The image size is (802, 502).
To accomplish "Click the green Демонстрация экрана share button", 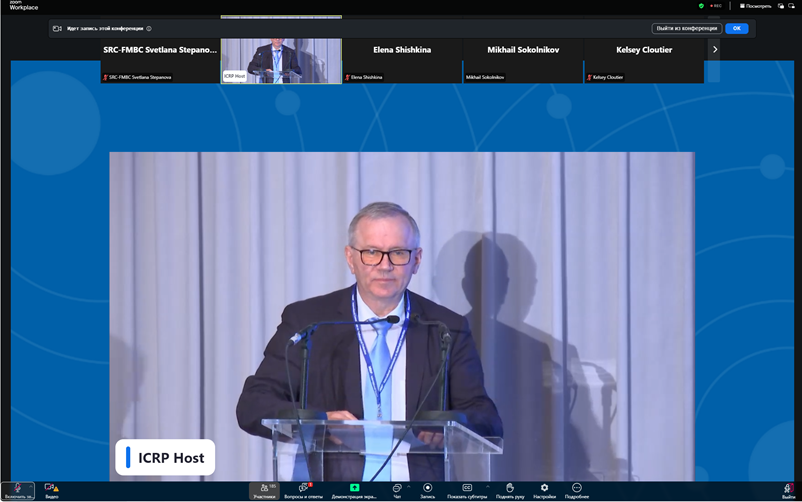I will coord(354,489).
